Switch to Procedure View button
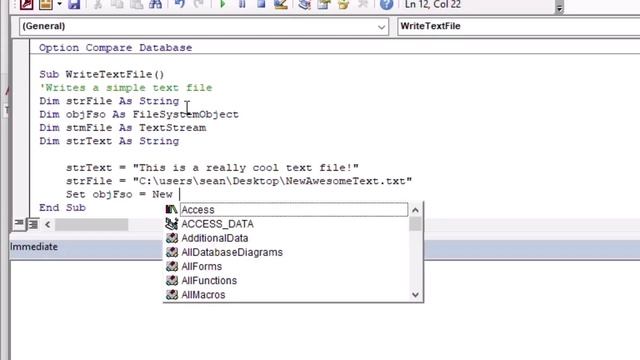This screenshot has height=360, width=640. coord(19,224)
